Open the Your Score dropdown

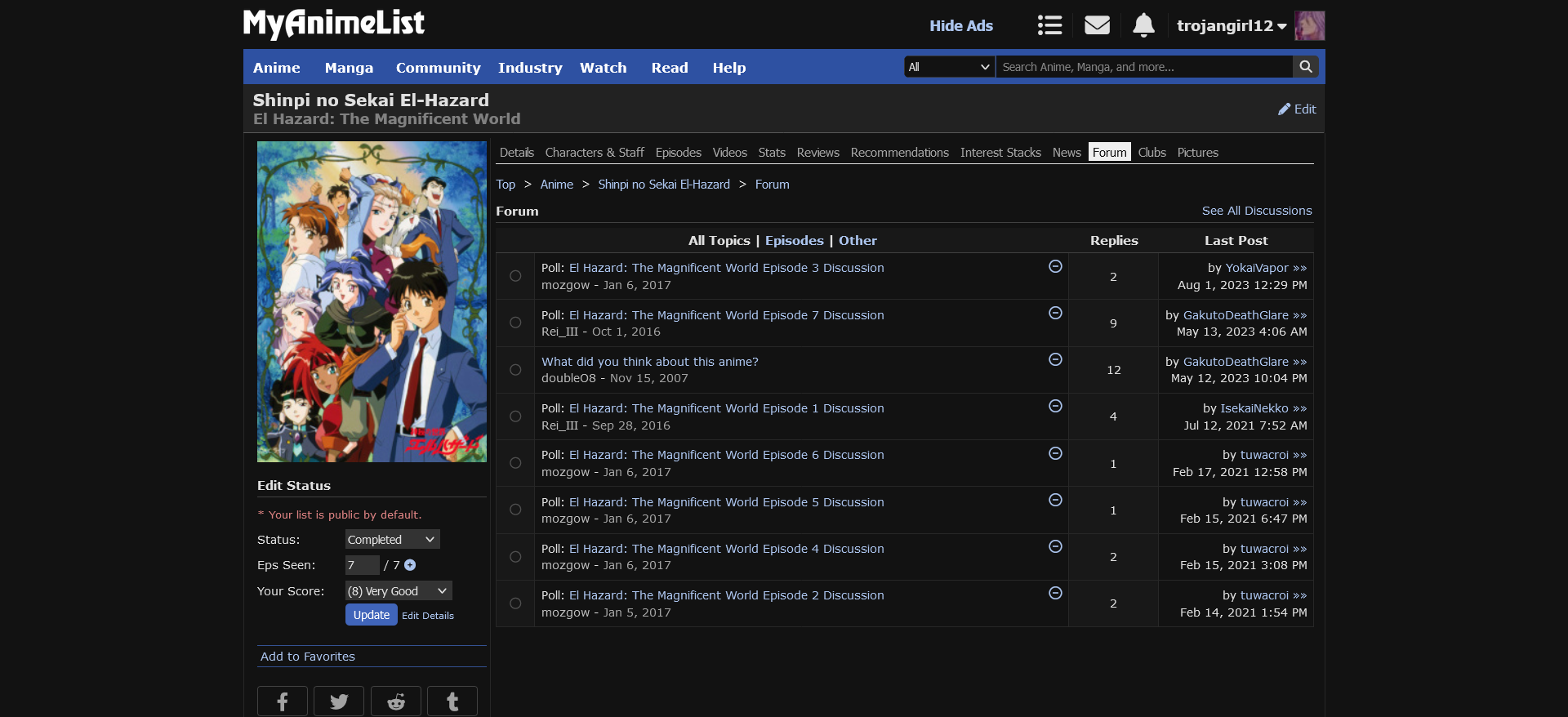coord(399,590)
